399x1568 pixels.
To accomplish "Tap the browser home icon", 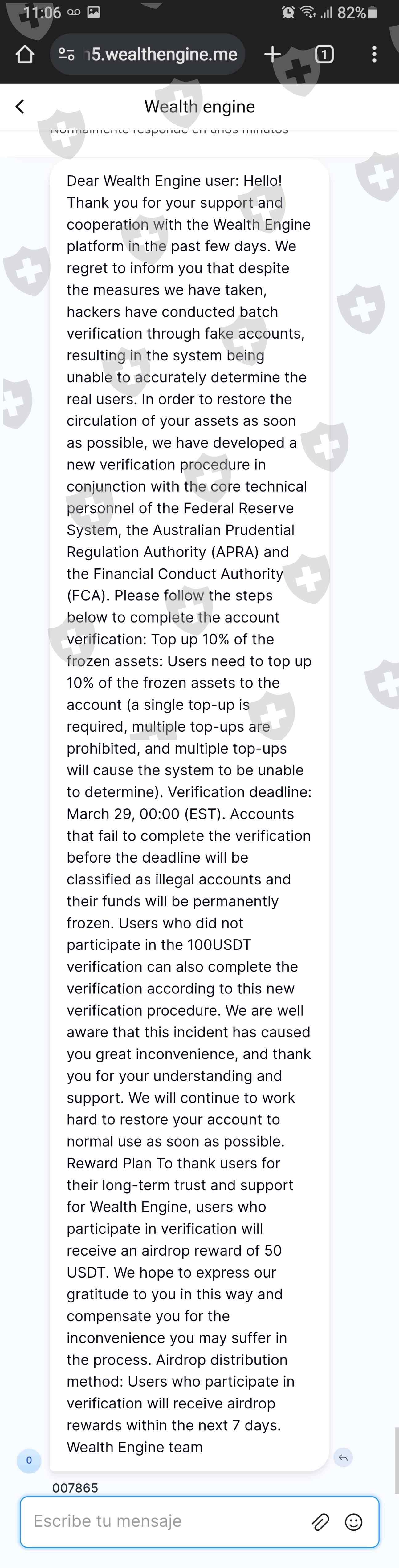I will click(24, 55).
